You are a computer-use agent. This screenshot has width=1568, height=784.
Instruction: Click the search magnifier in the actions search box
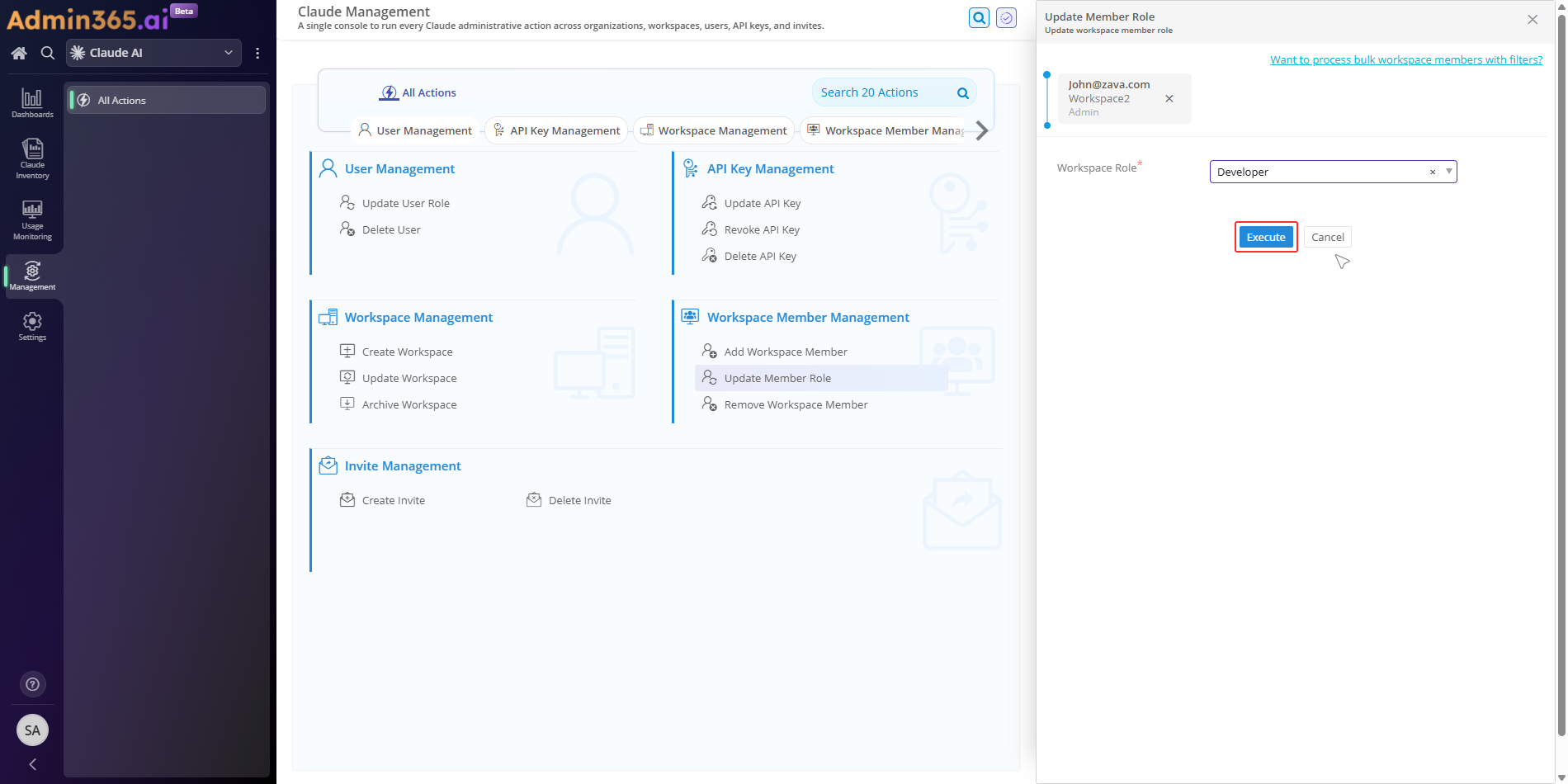[x=962, y=93]
